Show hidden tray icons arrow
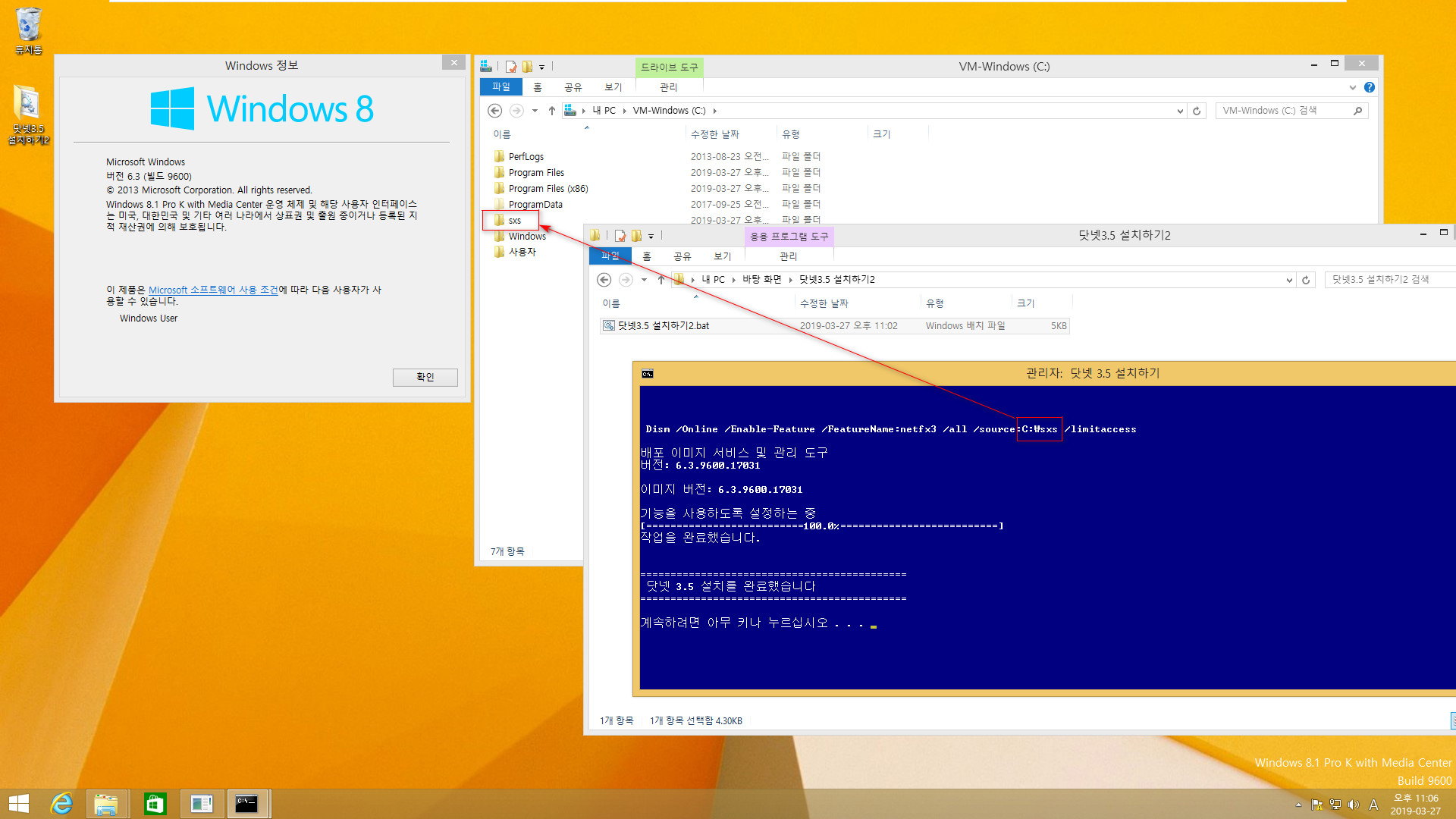Image resolution: width=1456 pixels, height=819 pixels. coord(1298,805)
